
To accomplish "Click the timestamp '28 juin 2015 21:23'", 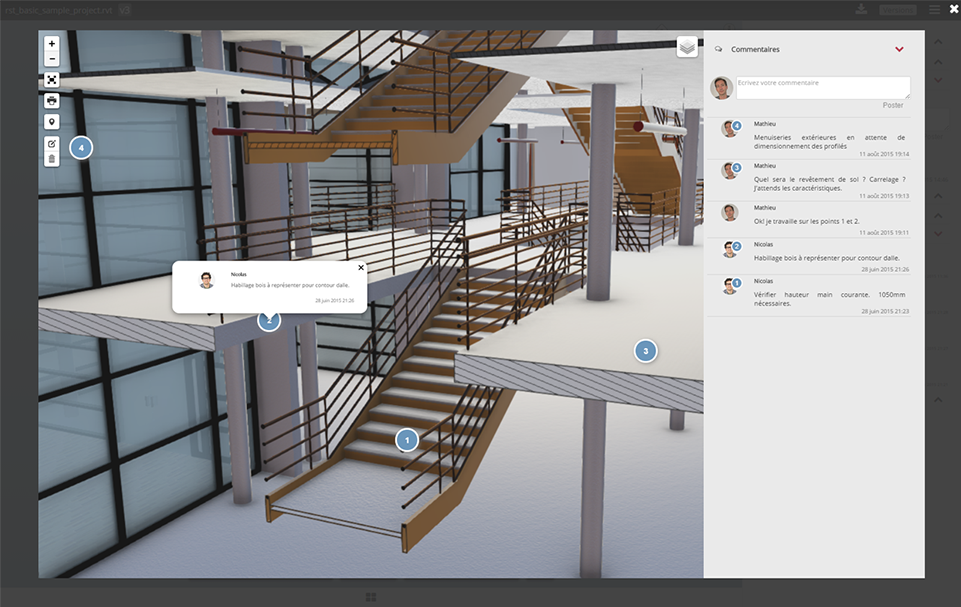I will click(x=885, y=311).
